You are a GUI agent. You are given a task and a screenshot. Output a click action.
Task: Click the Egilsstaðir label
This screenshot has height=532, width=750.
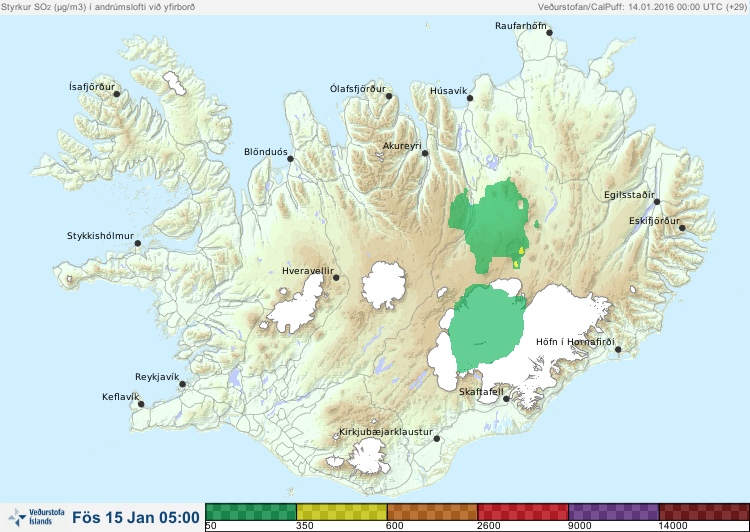(629, 195)
